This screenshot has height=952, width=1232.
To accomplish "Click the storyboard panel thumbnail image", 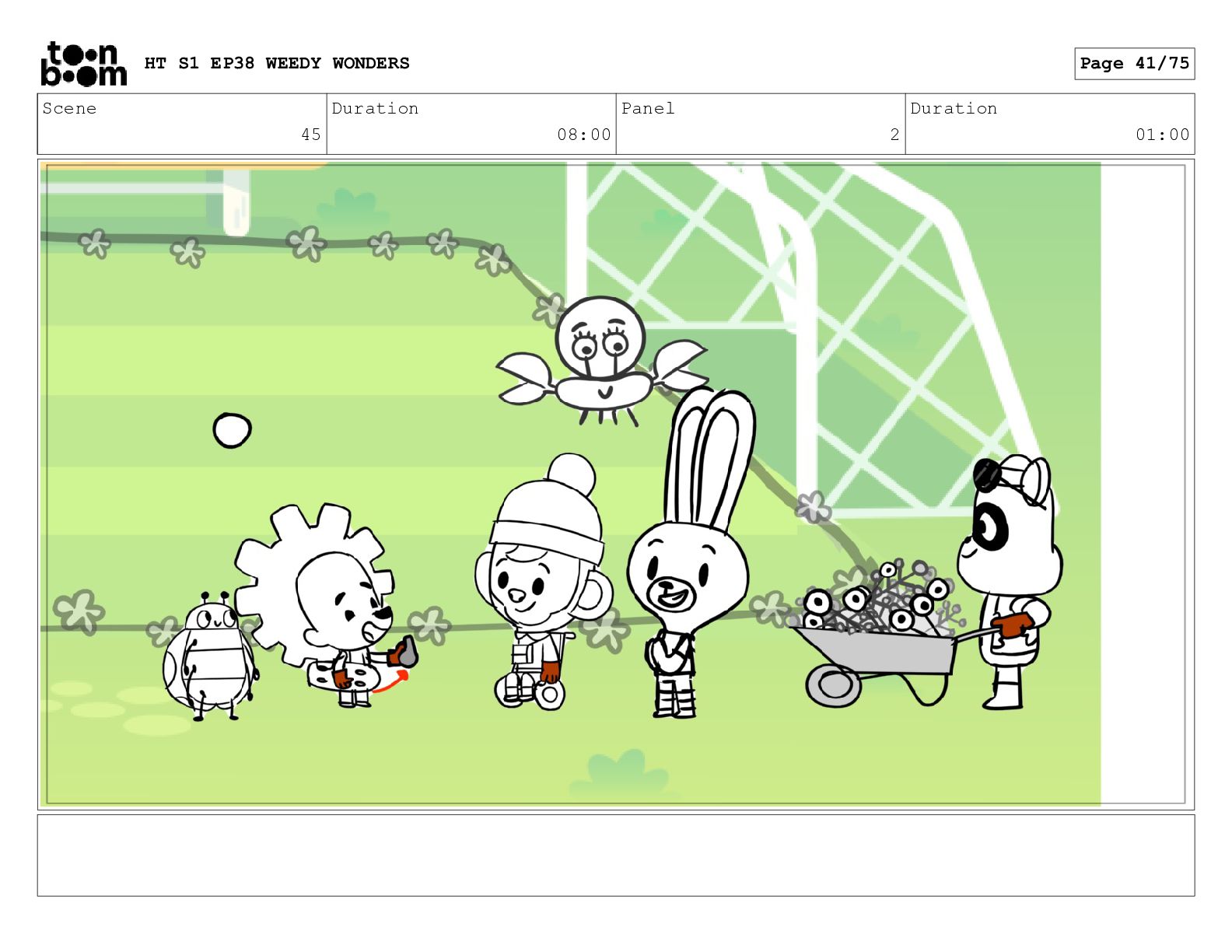I will tap(615, 484).
